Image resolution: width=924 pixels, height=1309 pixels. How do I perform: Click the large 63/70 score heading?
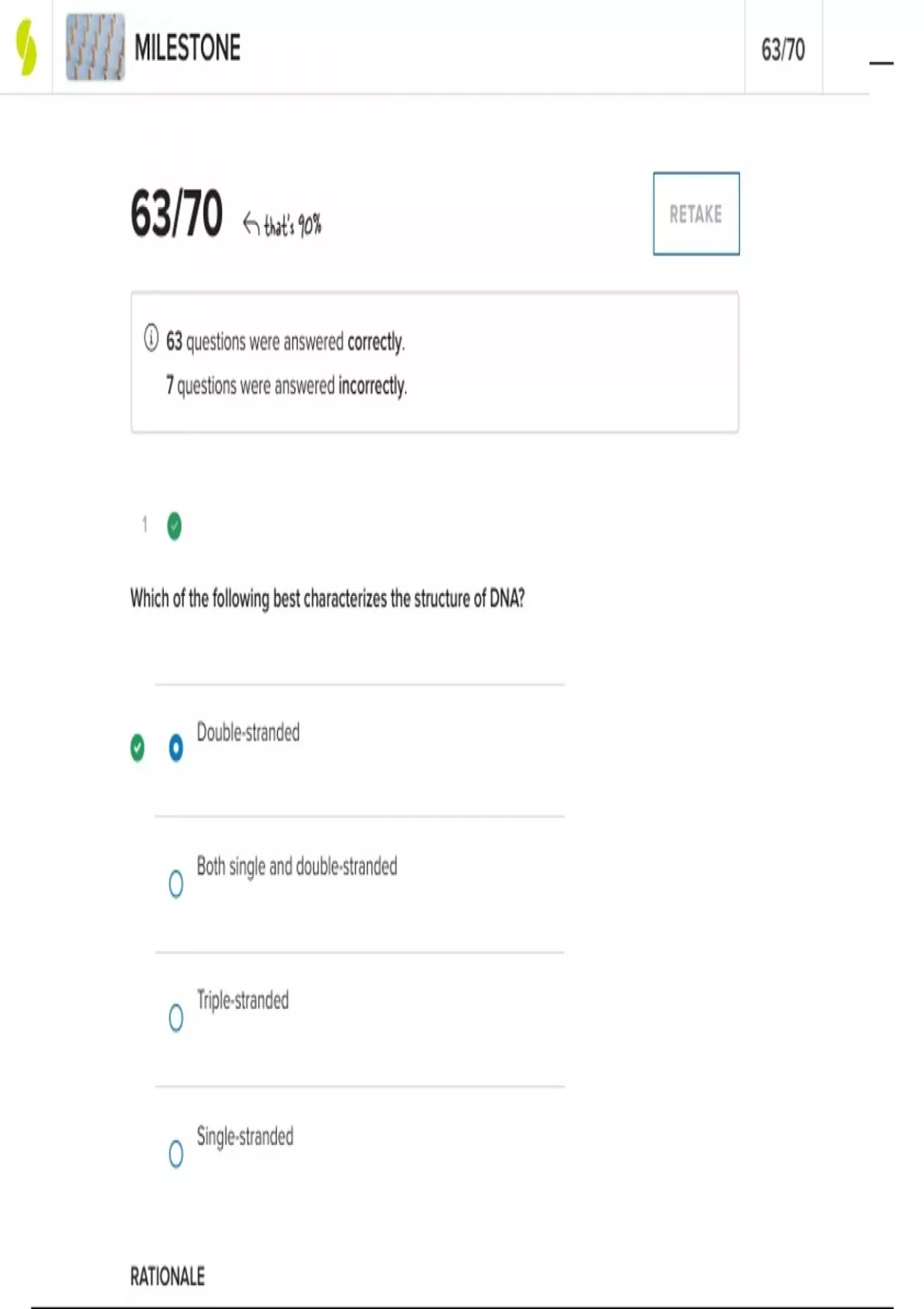(176, 213)
